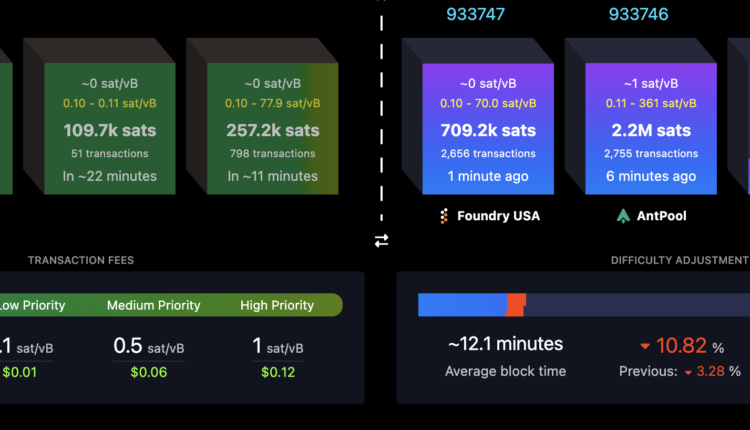
Task: Click the red down arrow beside 10.82%
Action: (x=645, y=347)
